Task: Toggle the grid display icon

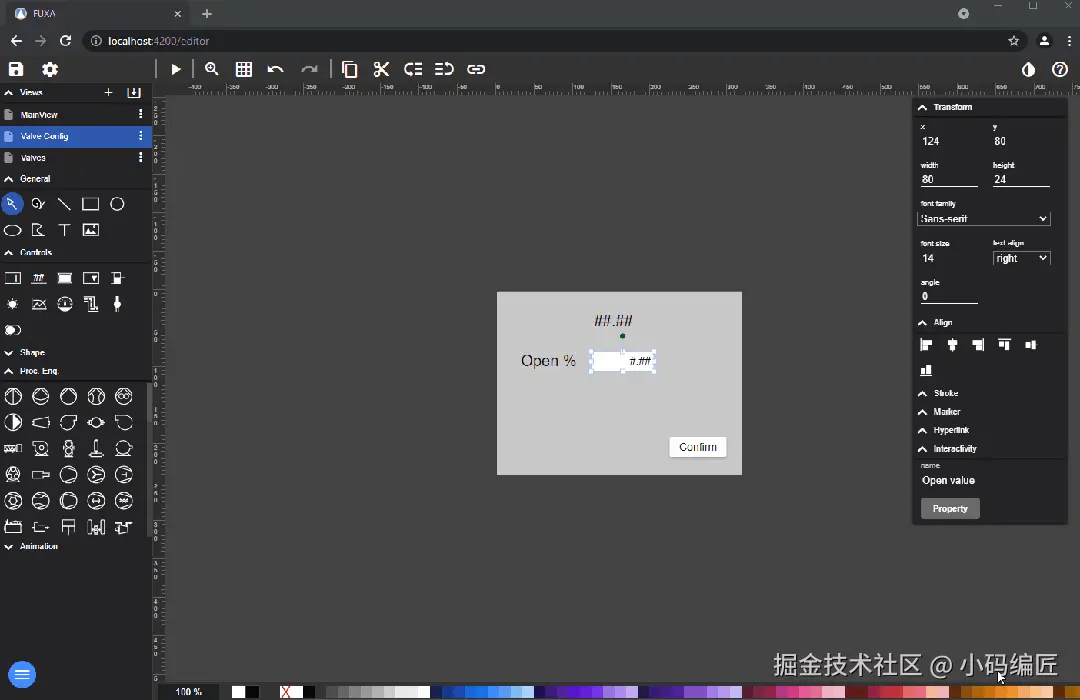Action: (244, 69)
